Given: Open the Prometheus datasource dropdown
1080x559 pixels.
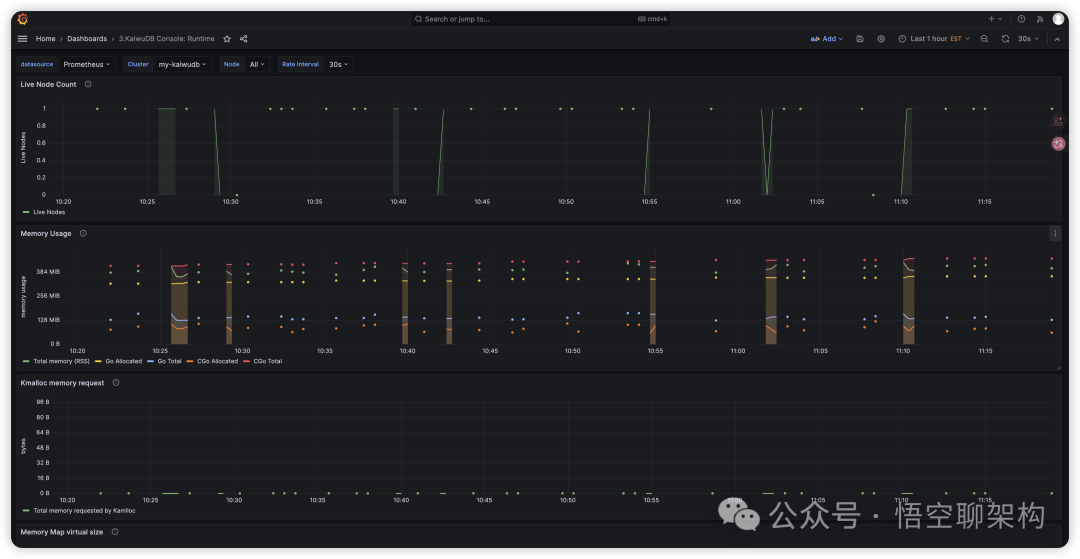Looking at the screenshot, I should pyautogui.click(x=87, y=64).
